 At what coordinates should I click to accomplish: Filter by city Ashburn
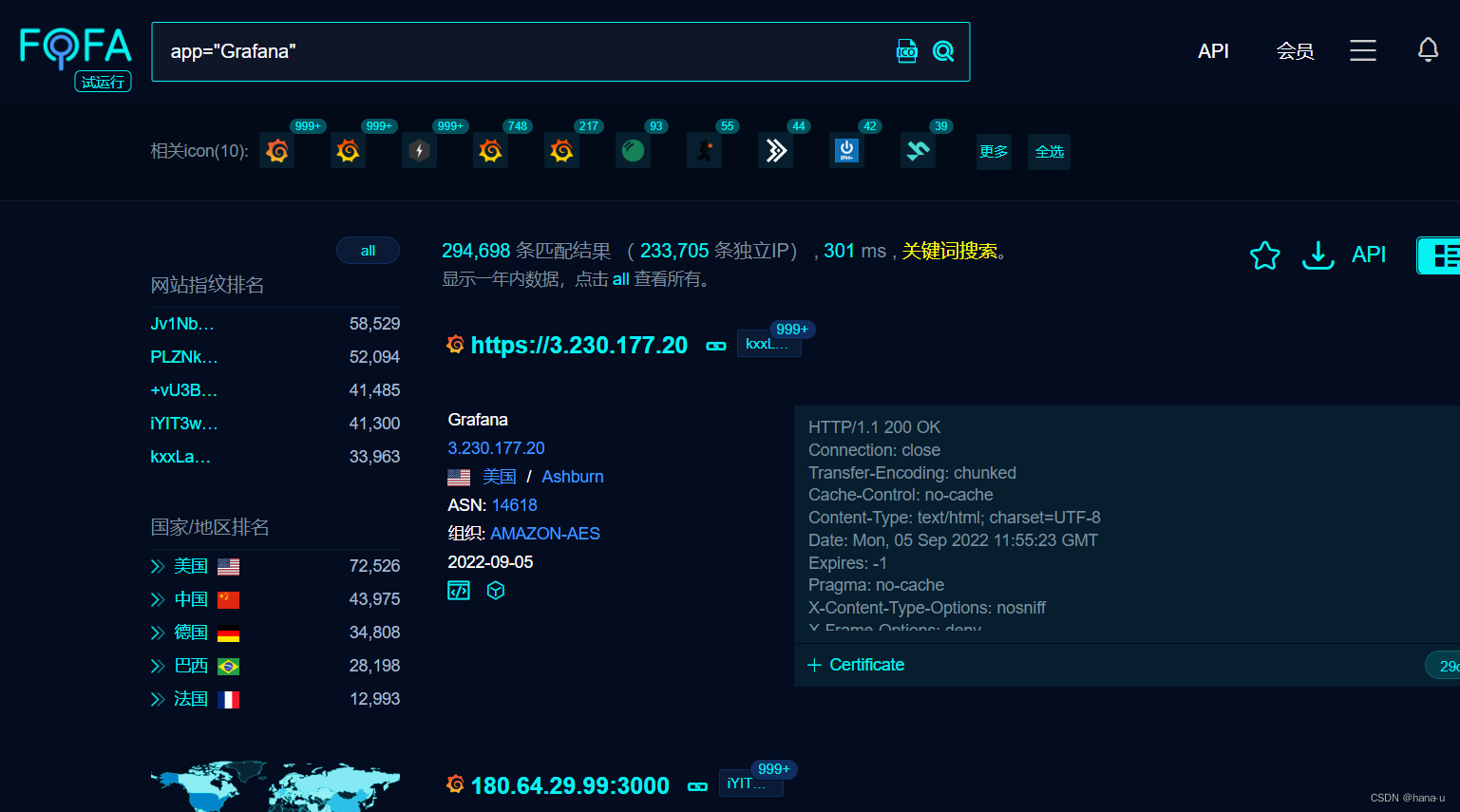click(573, 477)
